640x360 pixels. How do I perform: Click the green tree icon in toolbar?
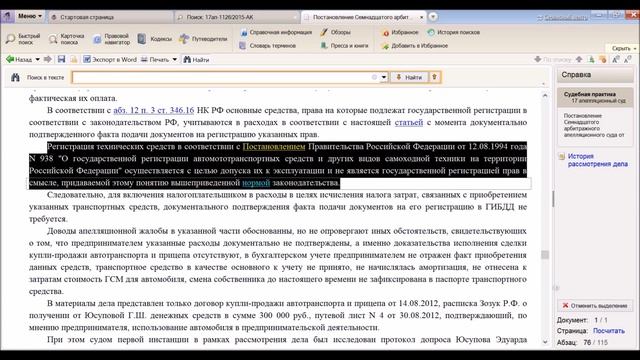click(x=591, y=60)
